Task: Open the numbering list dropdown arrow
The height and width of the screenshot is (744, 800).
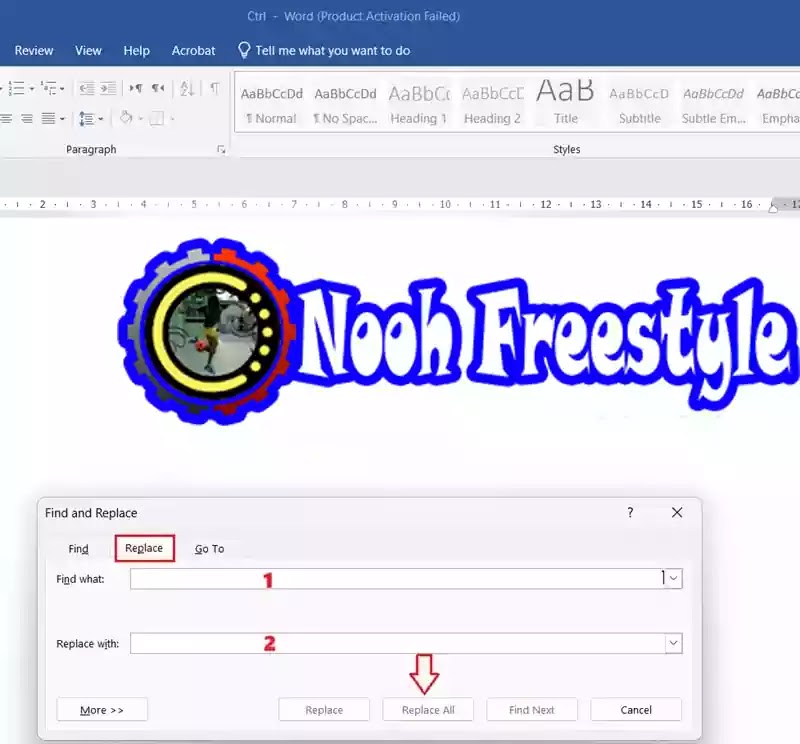Action: coord(32,89)
